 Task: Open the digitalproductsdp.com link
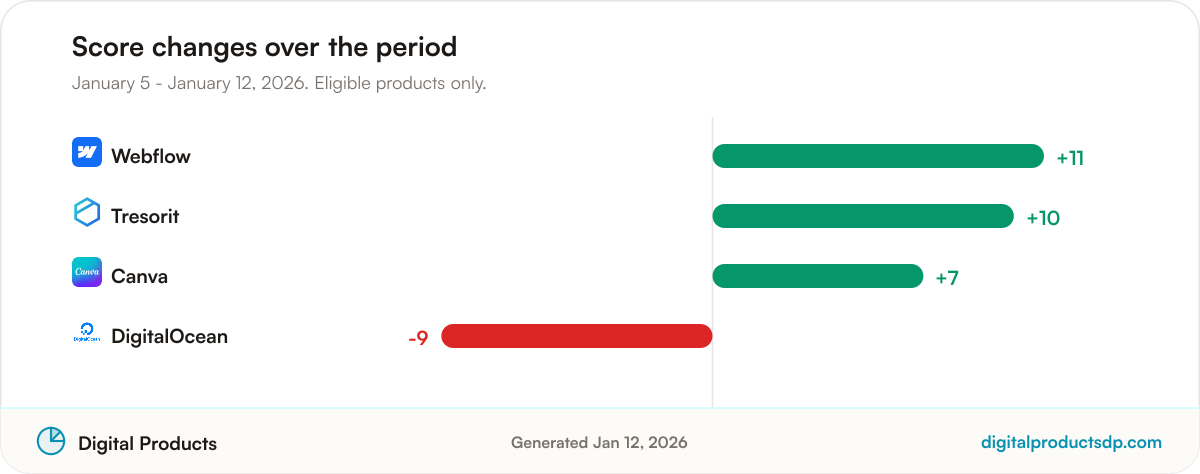click(1071, 442)
